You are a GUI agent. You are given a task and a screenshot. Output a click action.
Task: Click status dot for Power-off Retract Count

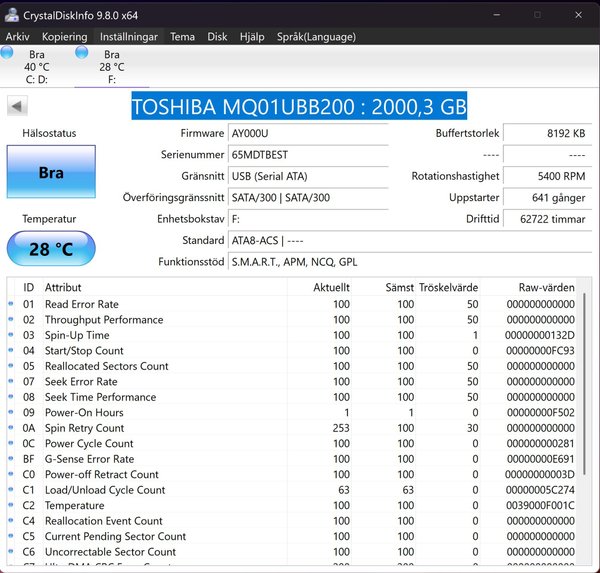[x=11, y=474]
